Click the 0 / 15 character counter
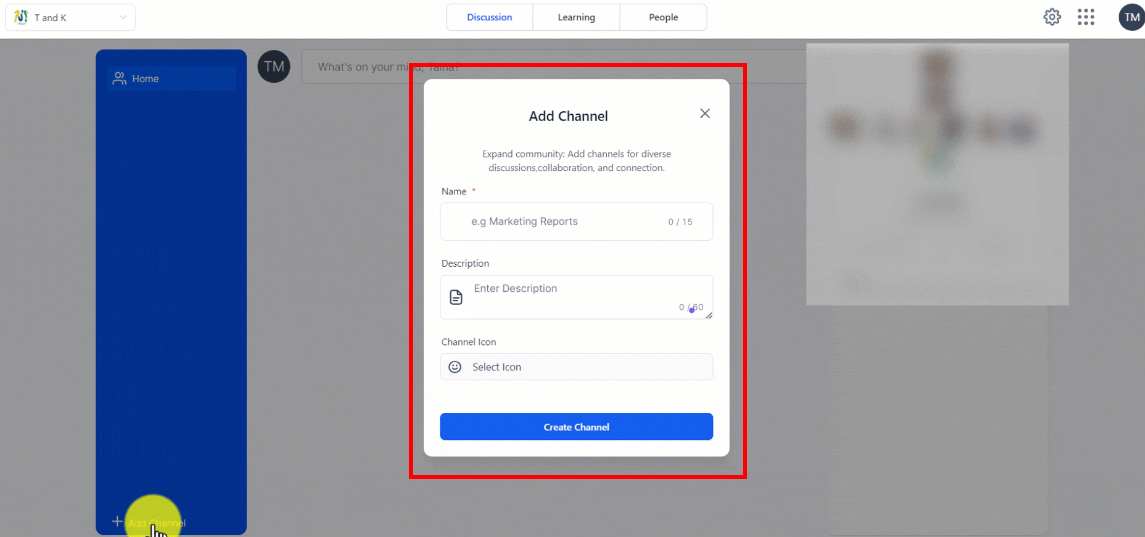 click(680, 221)
